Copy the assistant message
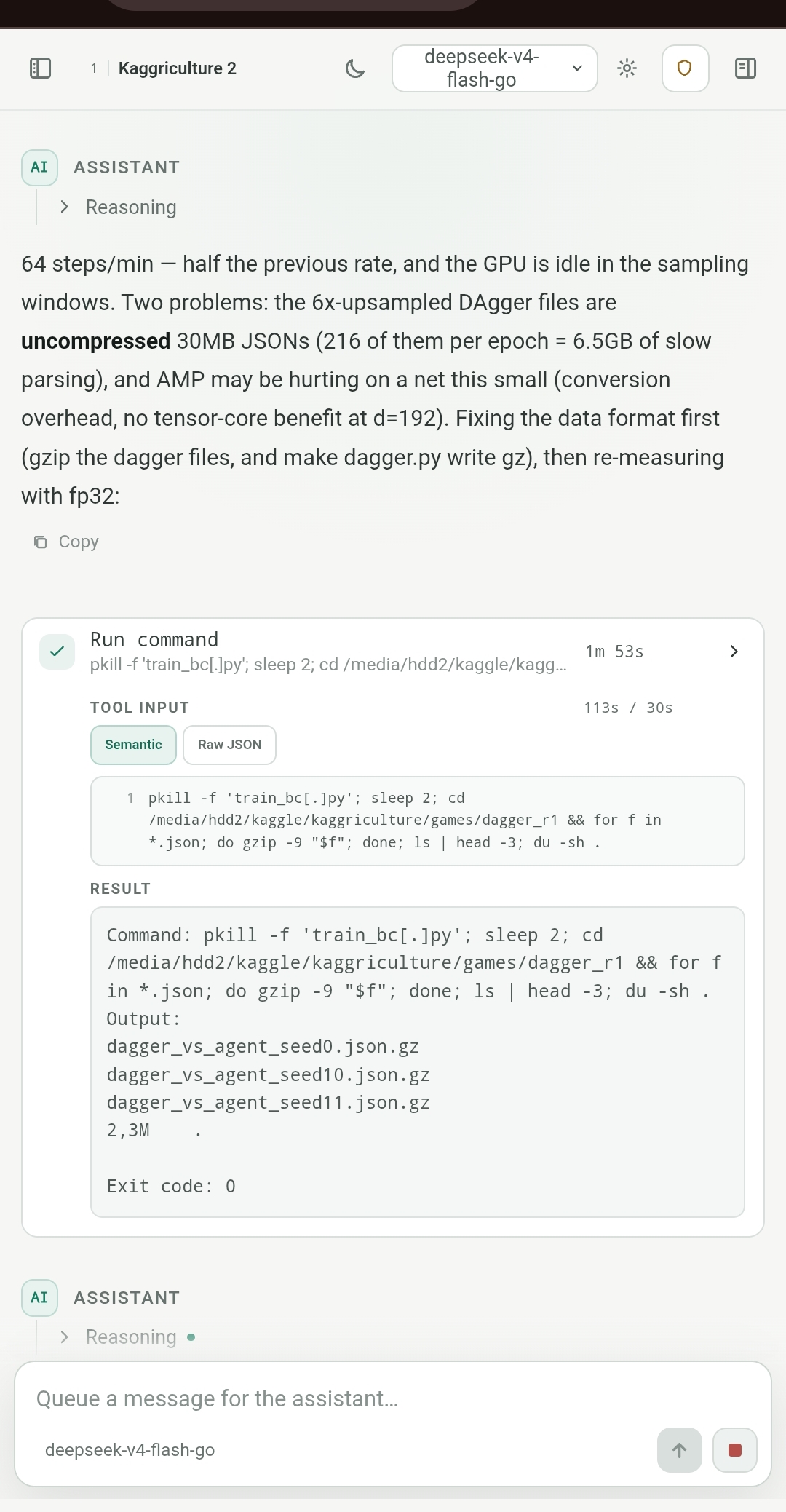The image size is (786, 1512). point(66,542)
